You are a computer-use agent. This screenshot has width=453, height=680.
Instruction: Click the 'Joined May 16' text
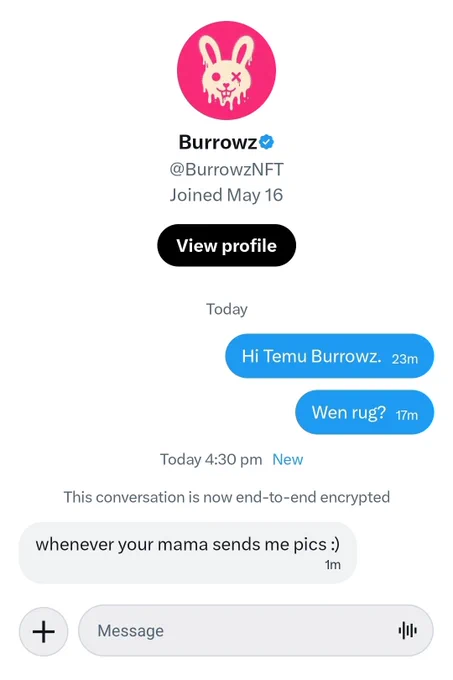pos(226,195)
